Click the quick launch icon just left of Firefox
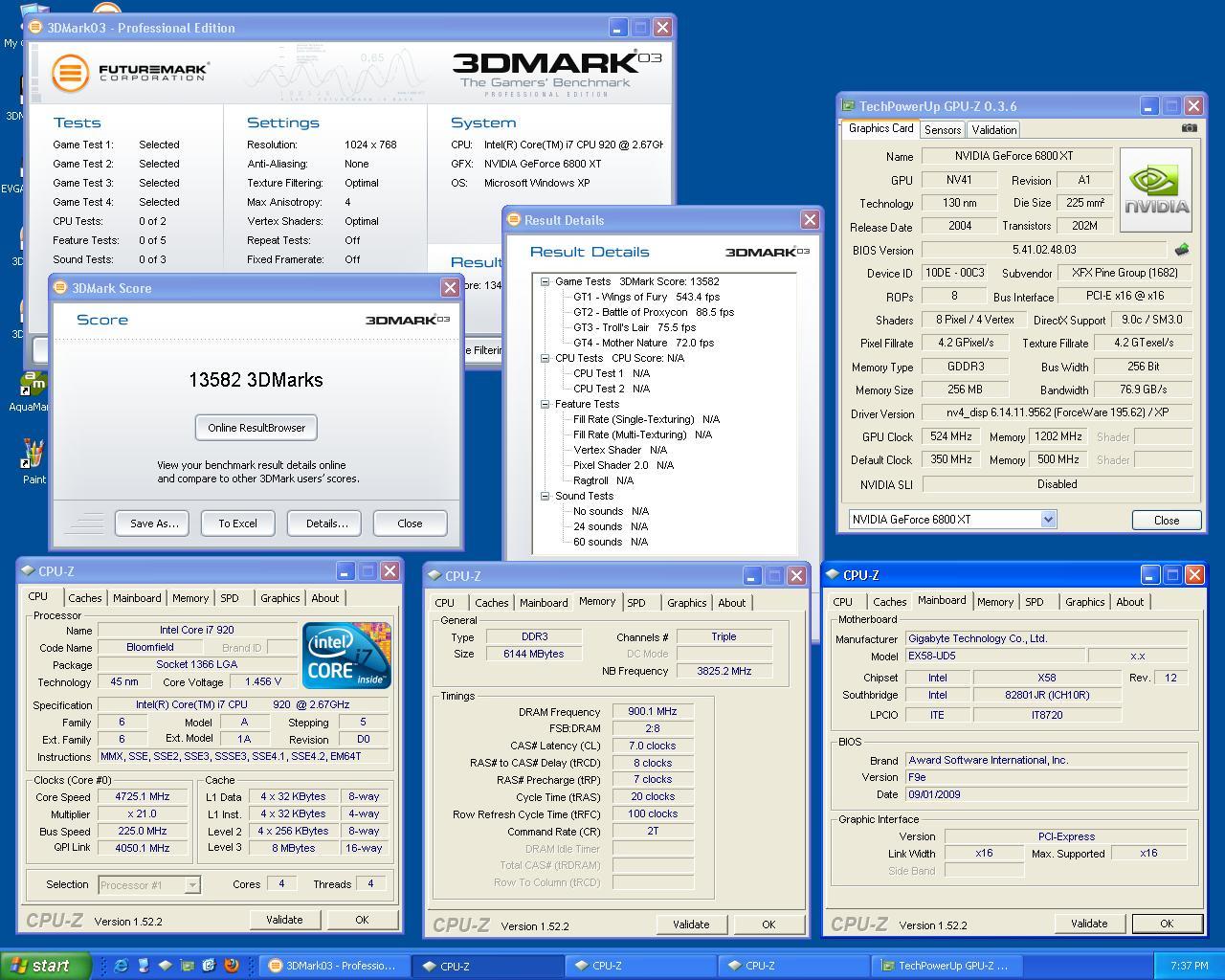Image resolution: width=1225 pixels, height=980 pixels. click(x=209, y=966)
